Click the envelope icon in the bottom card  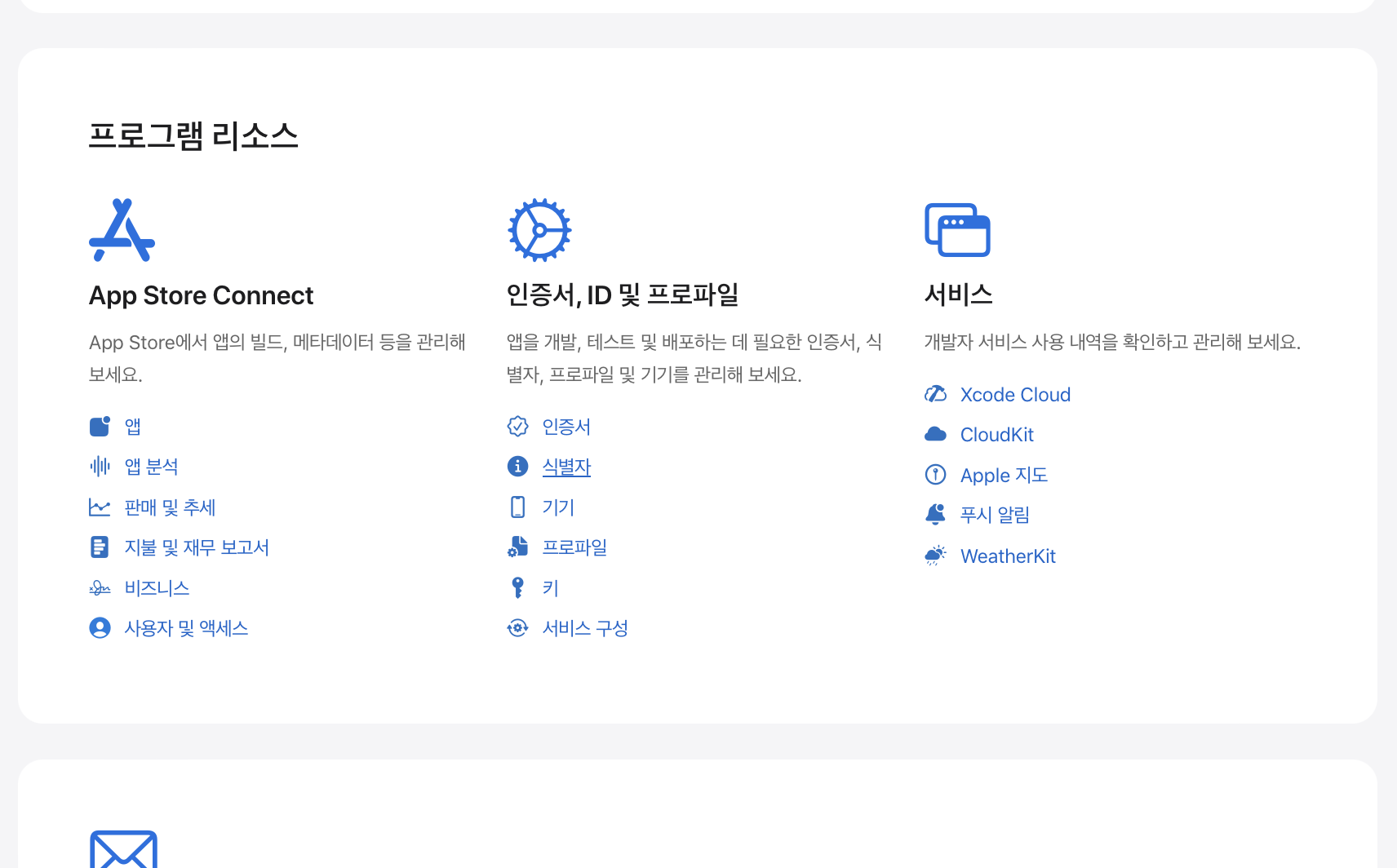coord(123,849)
